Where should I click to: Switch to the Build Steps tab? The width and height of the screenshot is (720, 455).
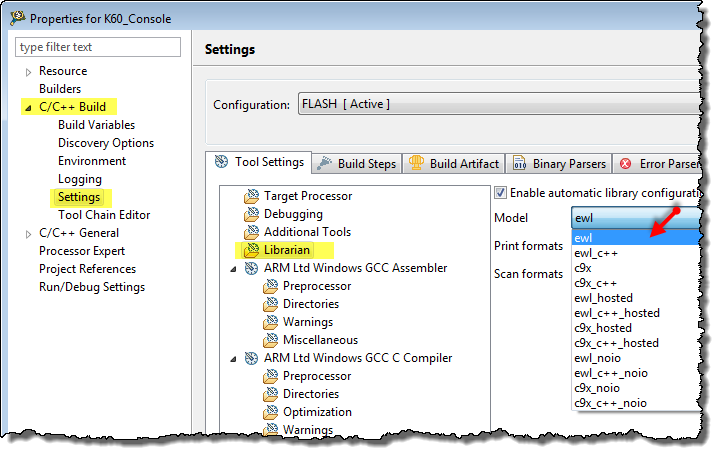pyautogui.click(x=356, y=163)
